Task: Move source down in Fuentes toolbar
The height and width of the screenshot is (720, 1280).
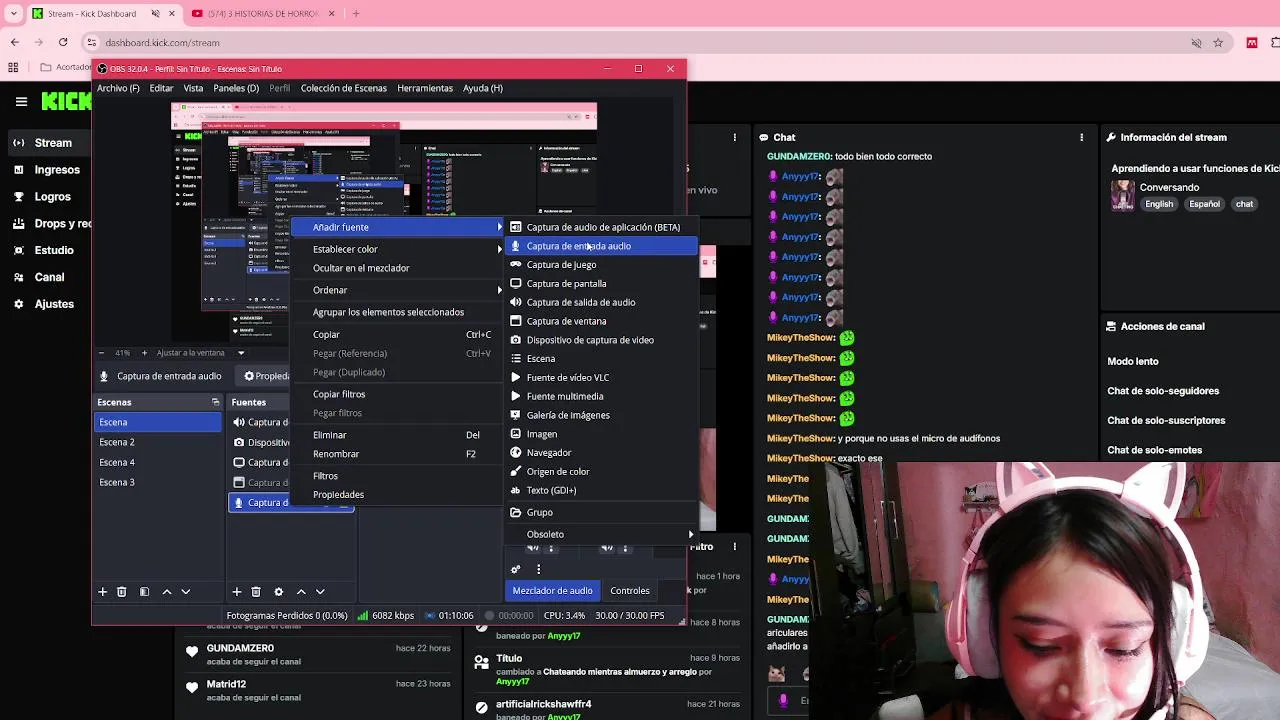Action: pos(320,592)
